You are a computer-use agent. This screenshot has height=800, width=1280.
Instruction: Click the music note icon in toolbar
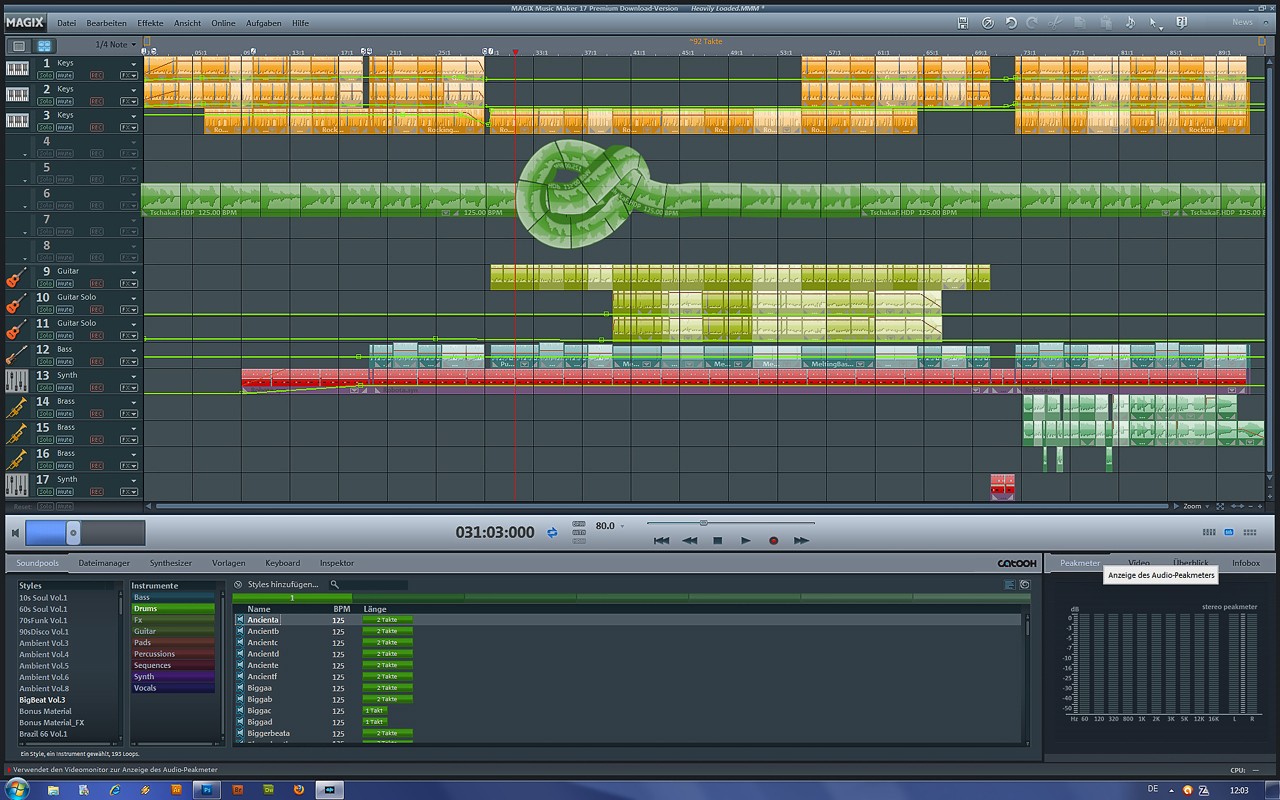point(1130,22)
